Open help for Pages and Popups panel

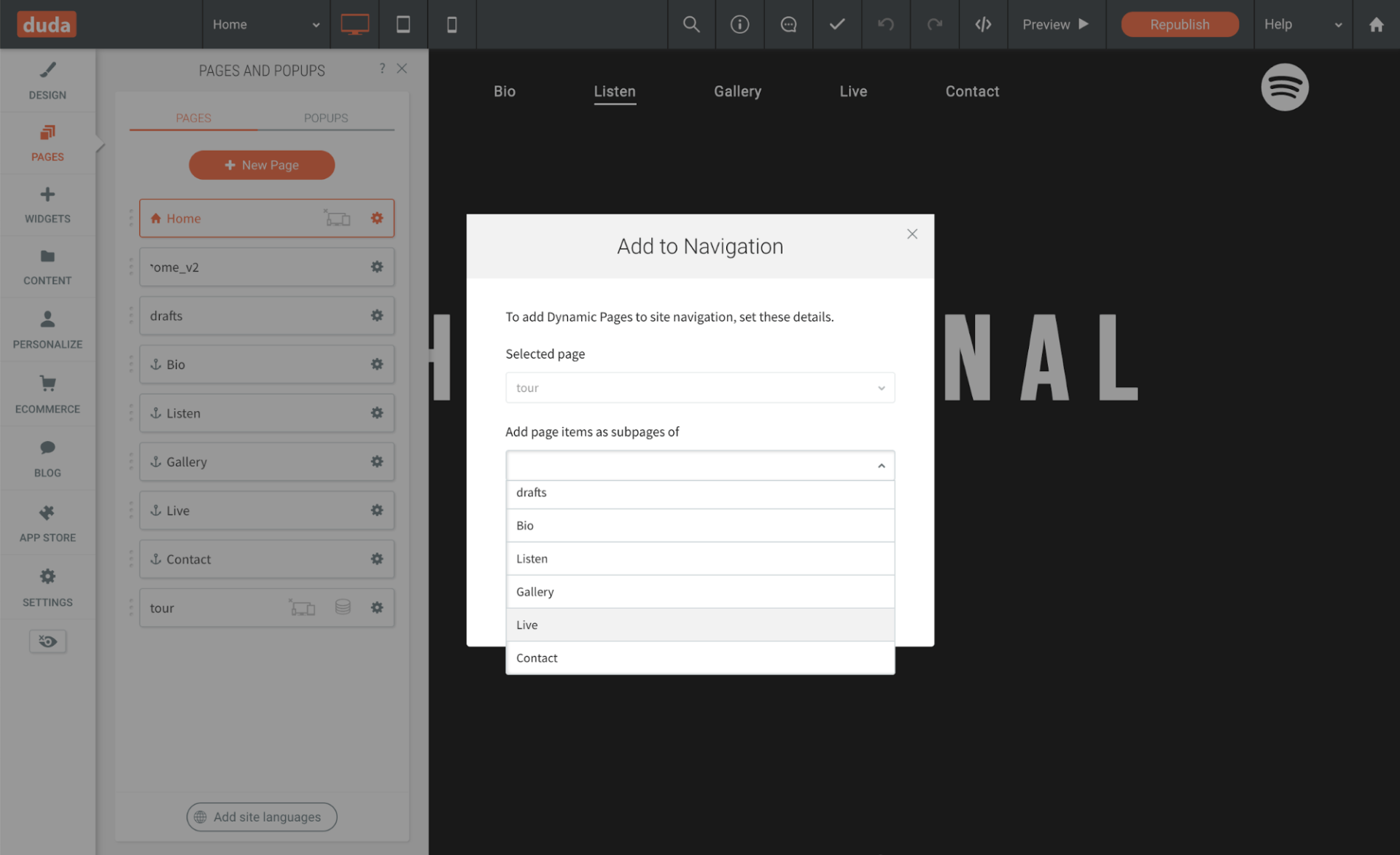point(382,69)
